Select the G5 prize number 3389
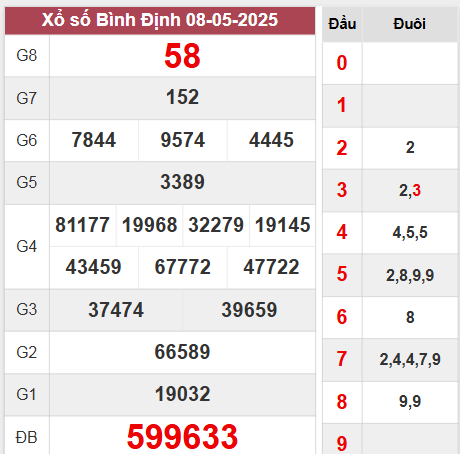Image resolution: width=460 pixels, height=454 pixels. tap(182, 182)
